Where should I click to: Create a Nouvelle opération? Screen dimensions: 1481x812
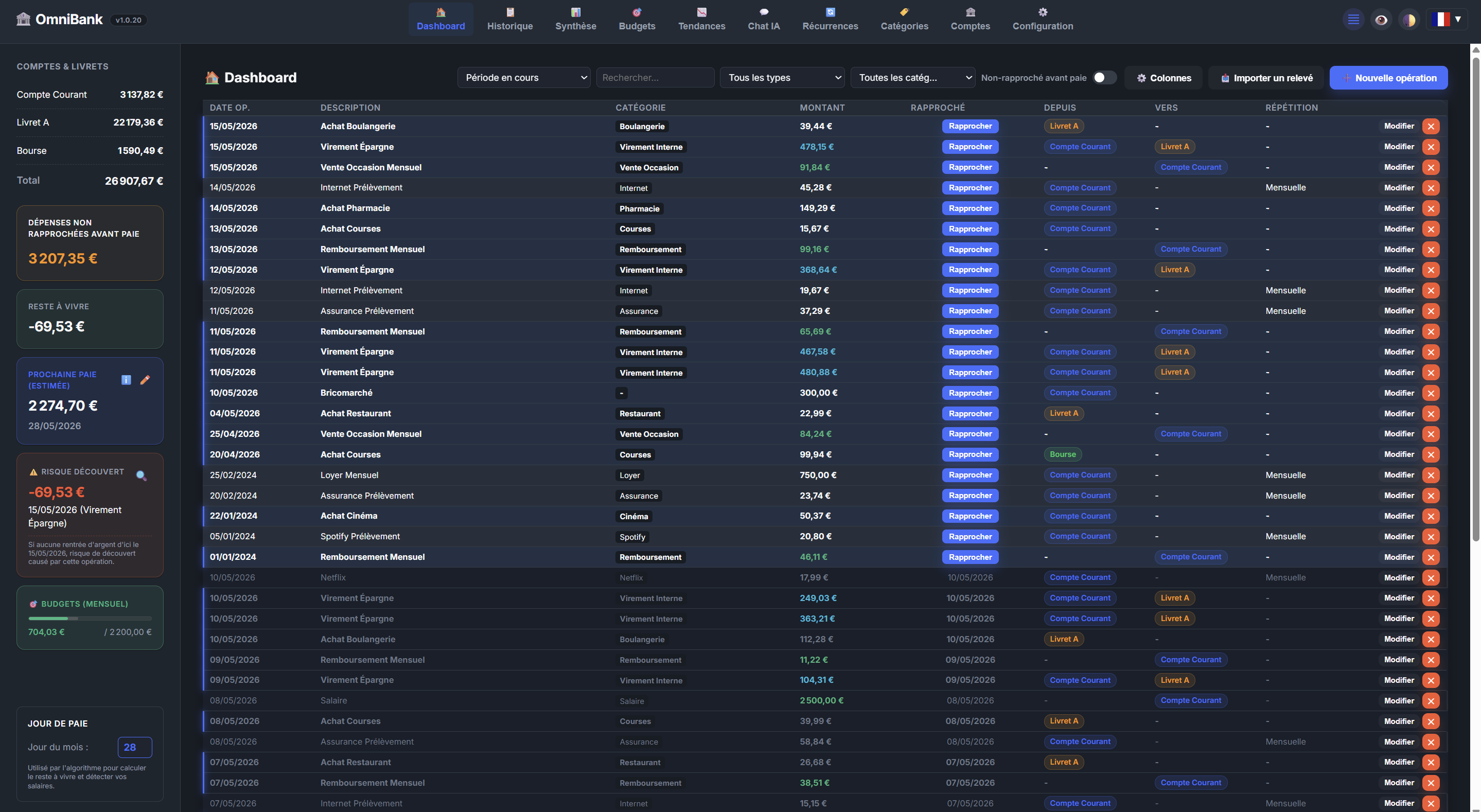click(x=1388, y=78)
